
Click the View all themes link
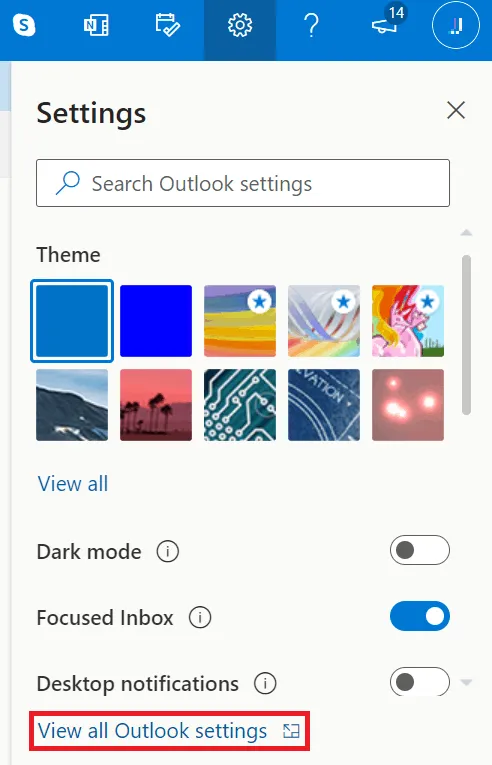tap(73, 484)
